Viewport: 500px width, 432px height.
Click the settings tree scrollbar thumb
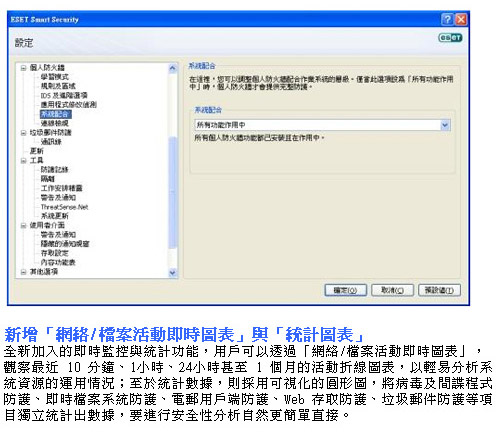(x=172, y=193)
